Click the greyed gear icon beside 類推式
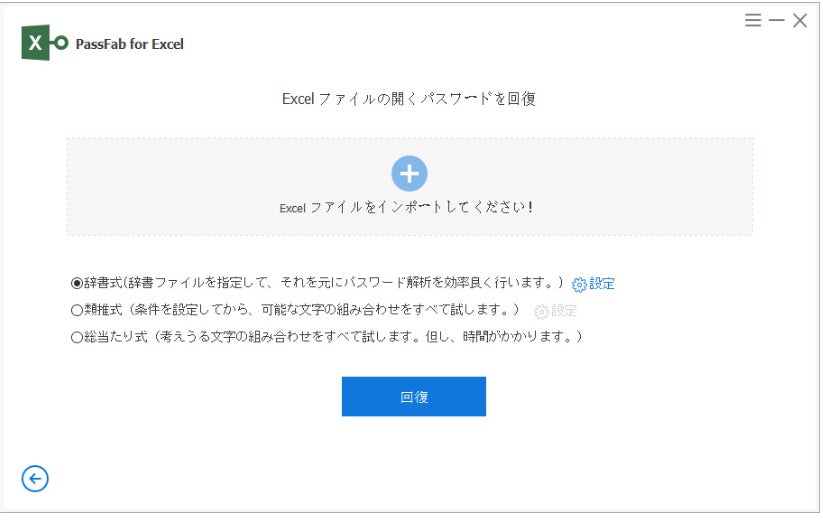 click(541, 312)
